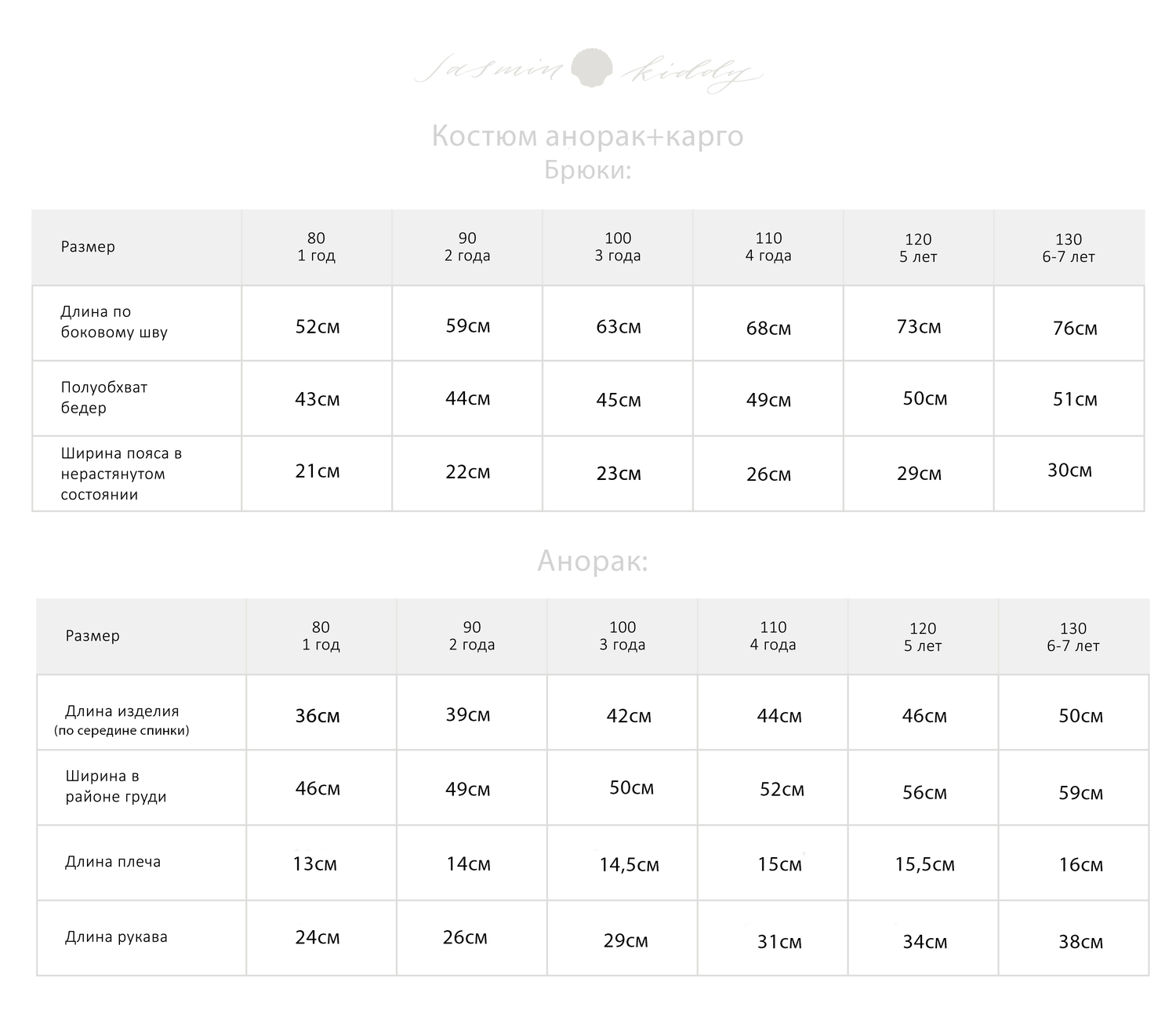Select the "Ширина пояса в нерастянутом состоянии" label
This screenshot has height=1018, width=1176.
click(x=121, y=474)
